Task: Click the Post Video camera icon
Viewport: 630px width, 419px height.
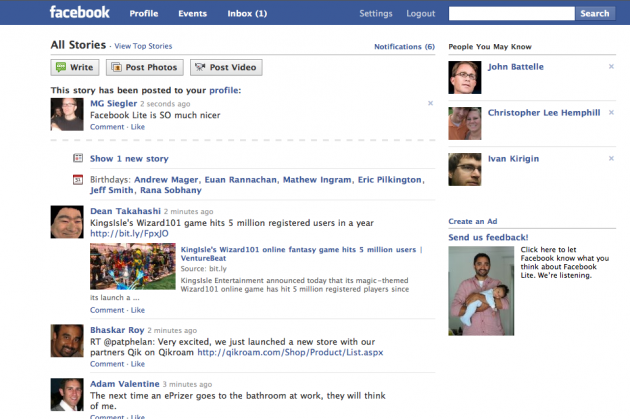Action: tap(200, 67)
